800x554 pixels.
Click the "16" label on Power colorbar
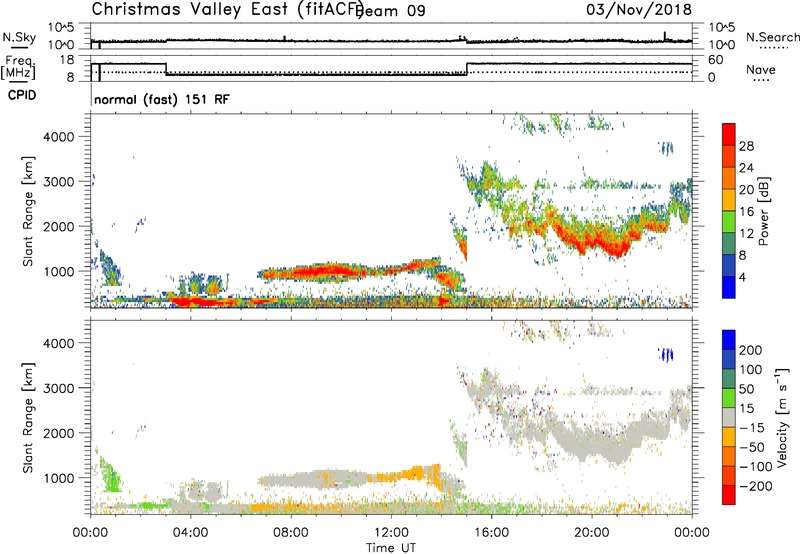tap(746, 211)
